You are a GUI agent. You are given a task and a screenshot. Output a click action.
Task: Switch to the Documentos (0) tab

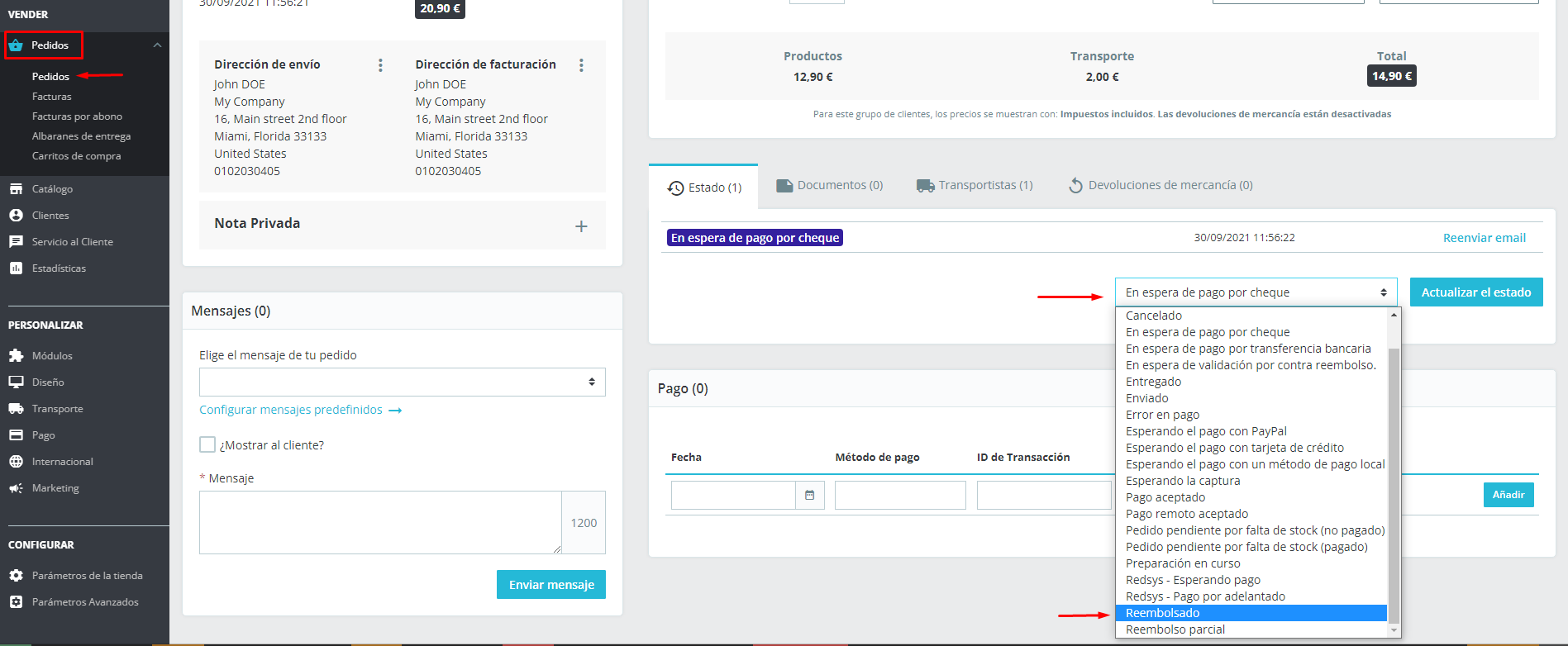click(829, 185)
